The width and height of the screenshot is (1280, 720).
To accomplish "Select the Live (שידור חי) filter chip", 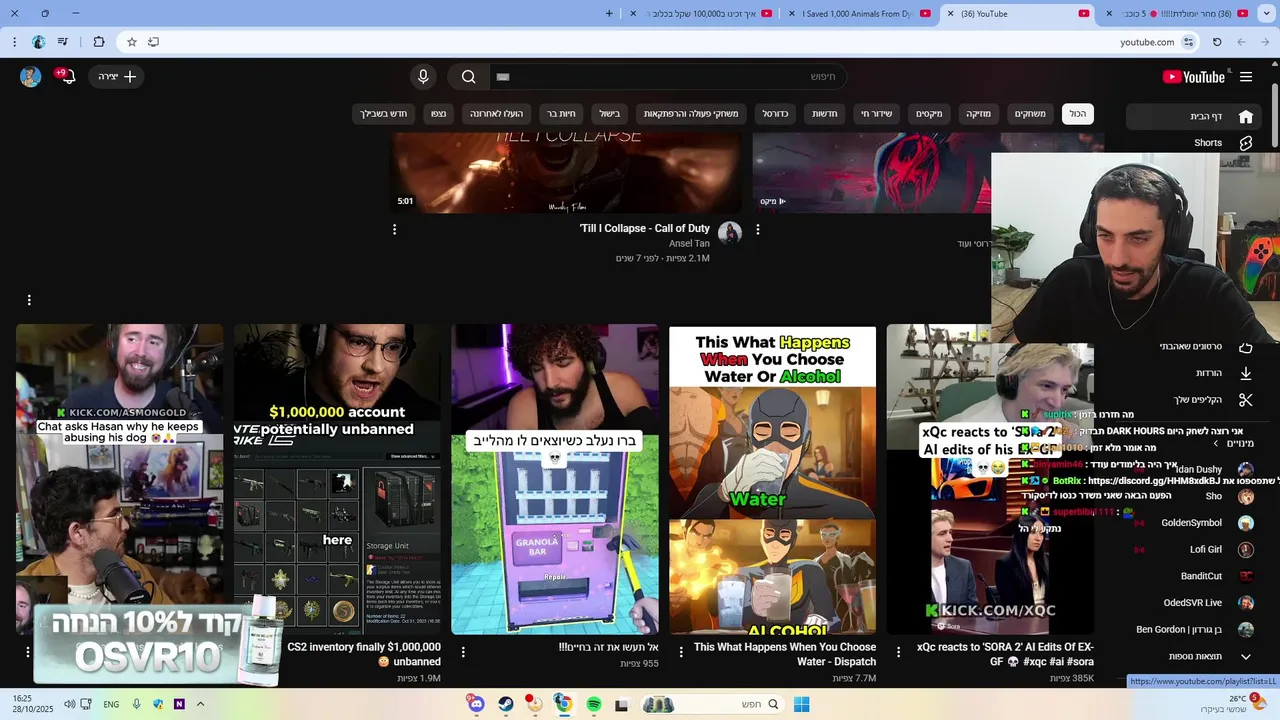I will pos(877,114).
